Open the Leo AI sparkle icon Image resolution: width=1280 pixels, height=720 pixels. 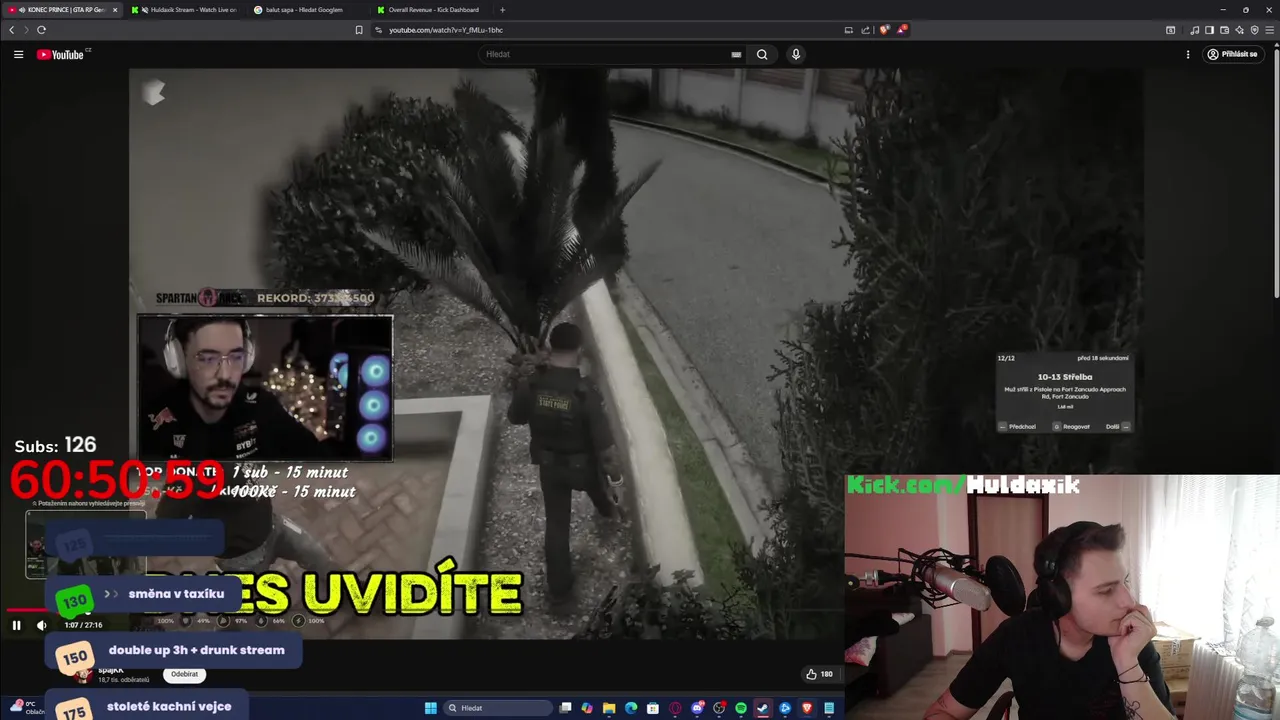[1240, 30]
